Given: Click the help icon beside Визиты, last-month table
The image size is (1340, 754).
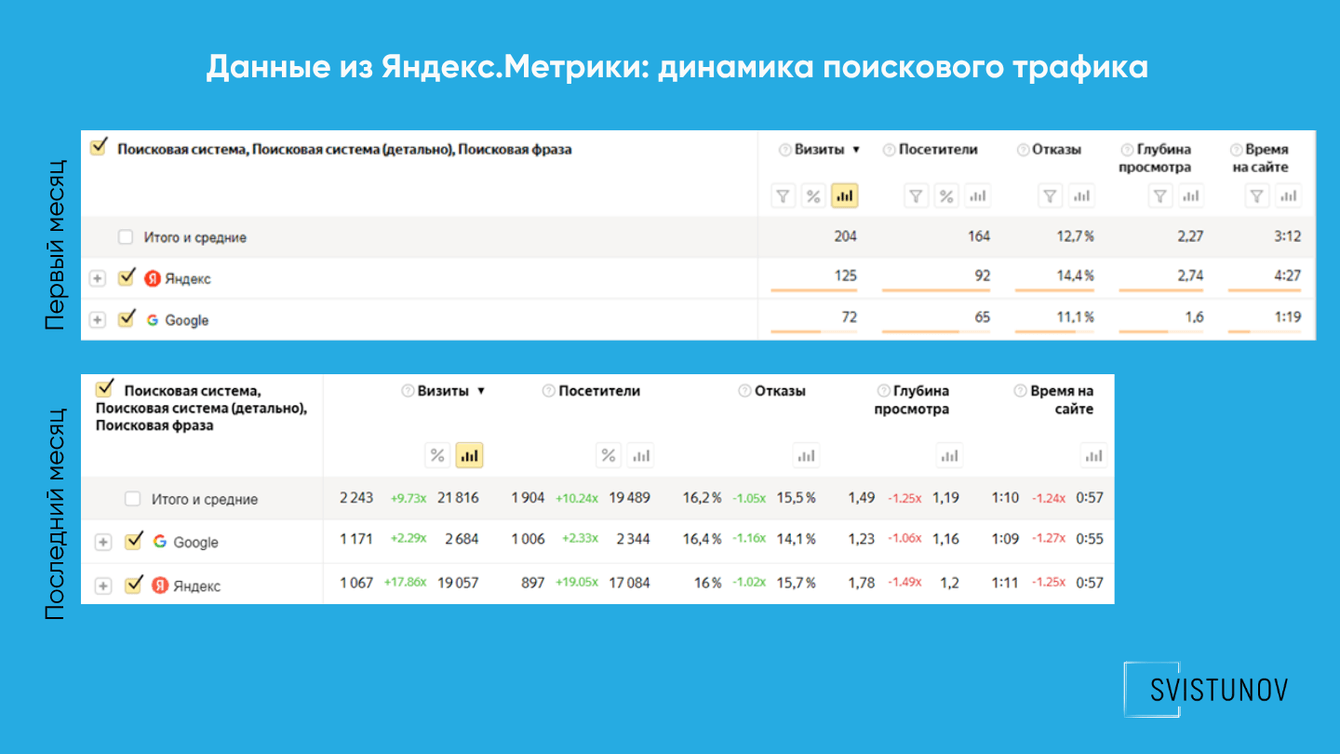Looking at the screenshot, I should pos(408,391).
